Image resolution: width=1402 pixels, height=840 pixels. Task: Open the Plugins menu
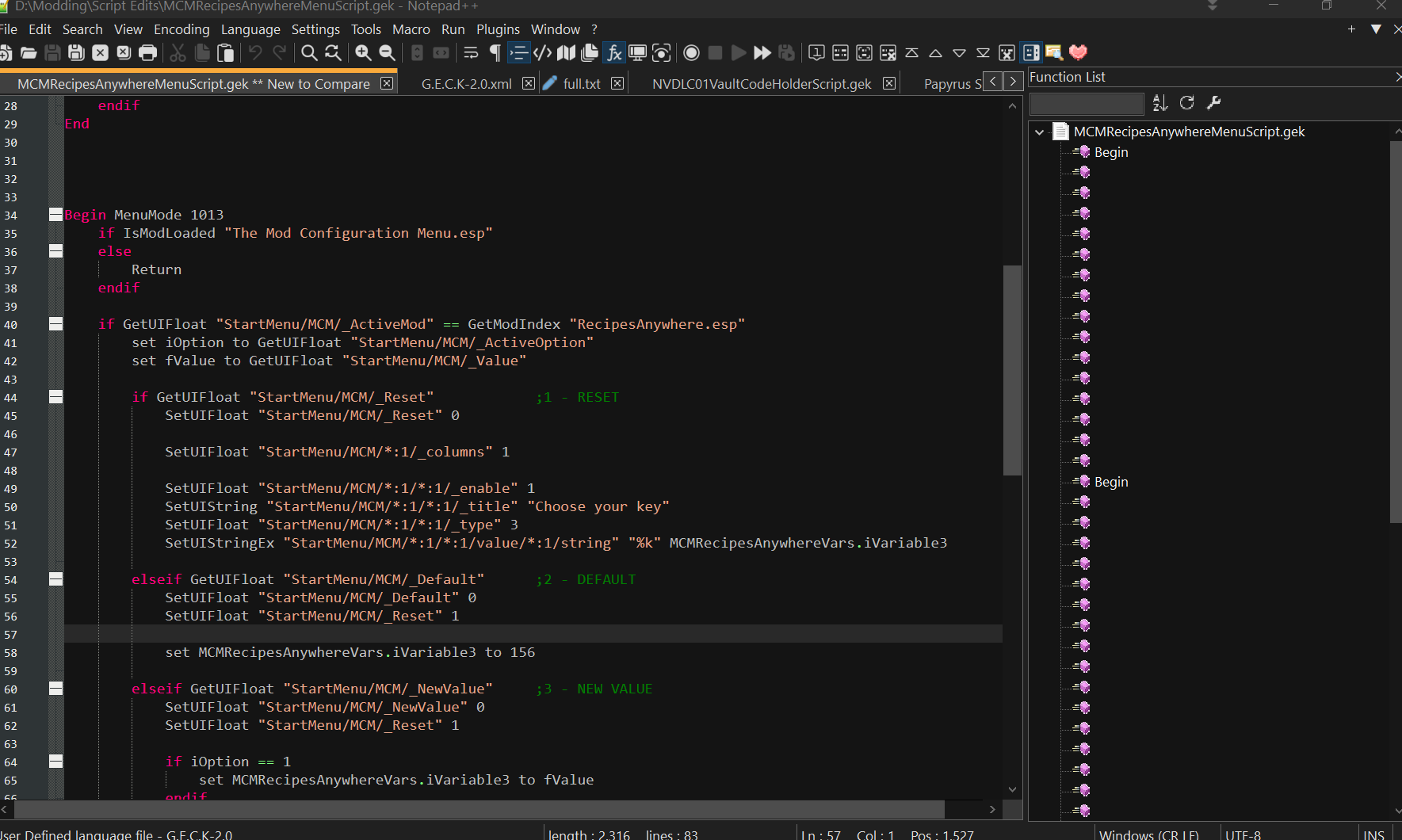(498, 29)
